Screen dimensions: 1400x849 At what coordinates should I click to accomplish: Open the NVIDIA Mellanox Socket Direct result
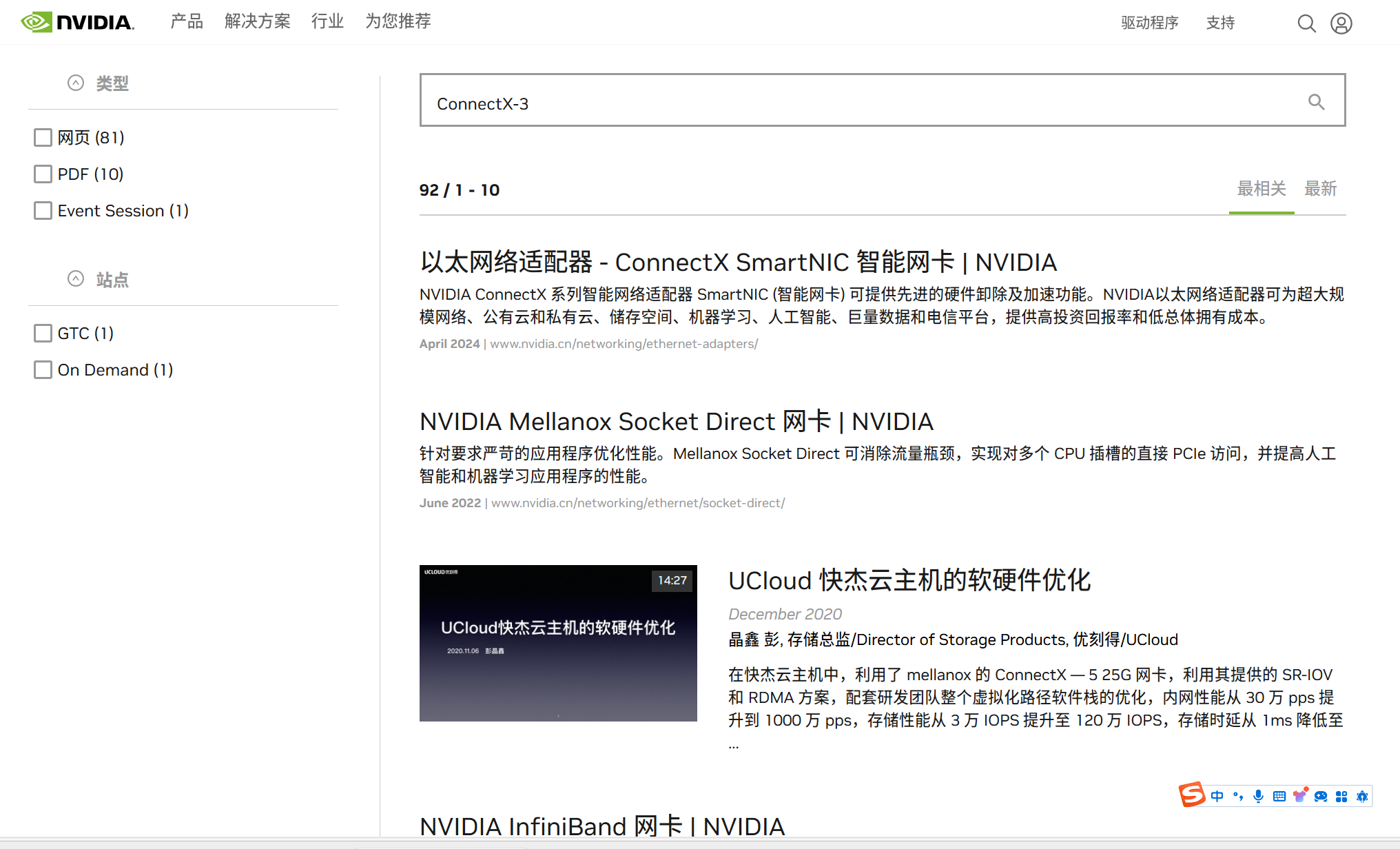click(676, 421)
